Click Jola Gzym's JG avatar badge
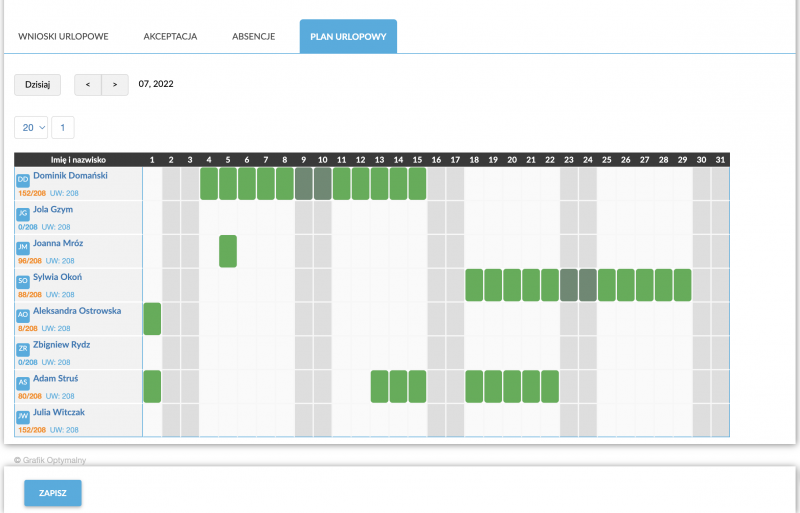Viewport: 800px width, 513px height. click(22, 213)
